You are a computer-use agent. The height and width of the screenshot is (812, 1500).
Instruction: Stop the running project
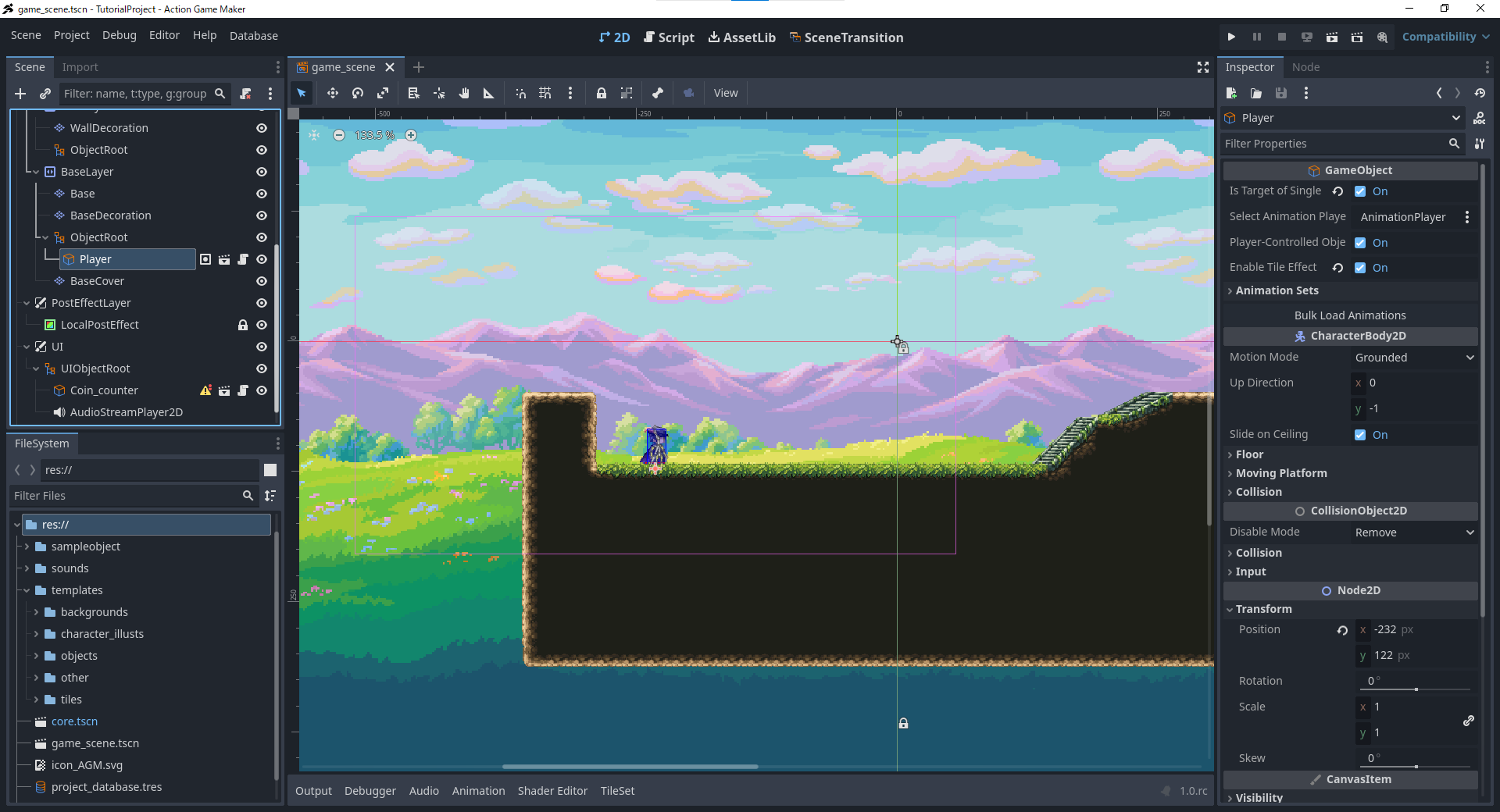[1282, 37]
